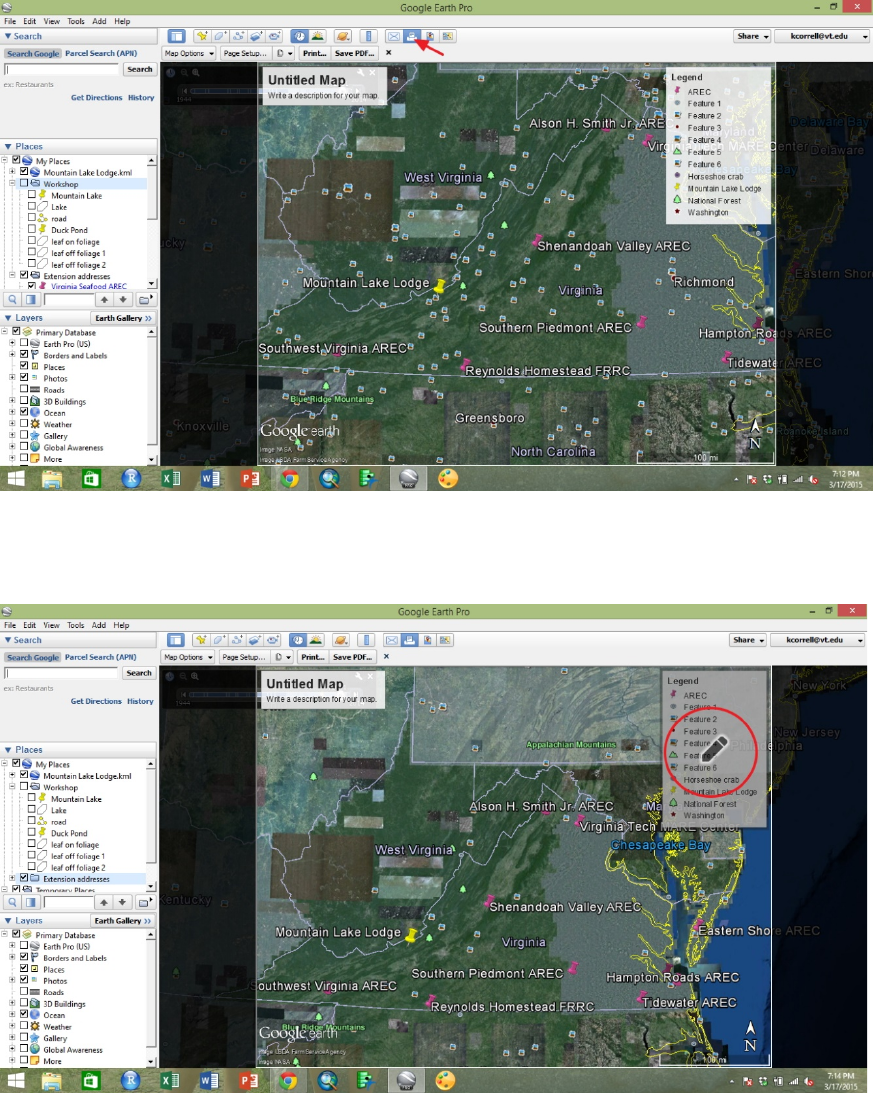Open planet switcher in lower window toolbar
873x1093 pixels.
pos(341,640)
